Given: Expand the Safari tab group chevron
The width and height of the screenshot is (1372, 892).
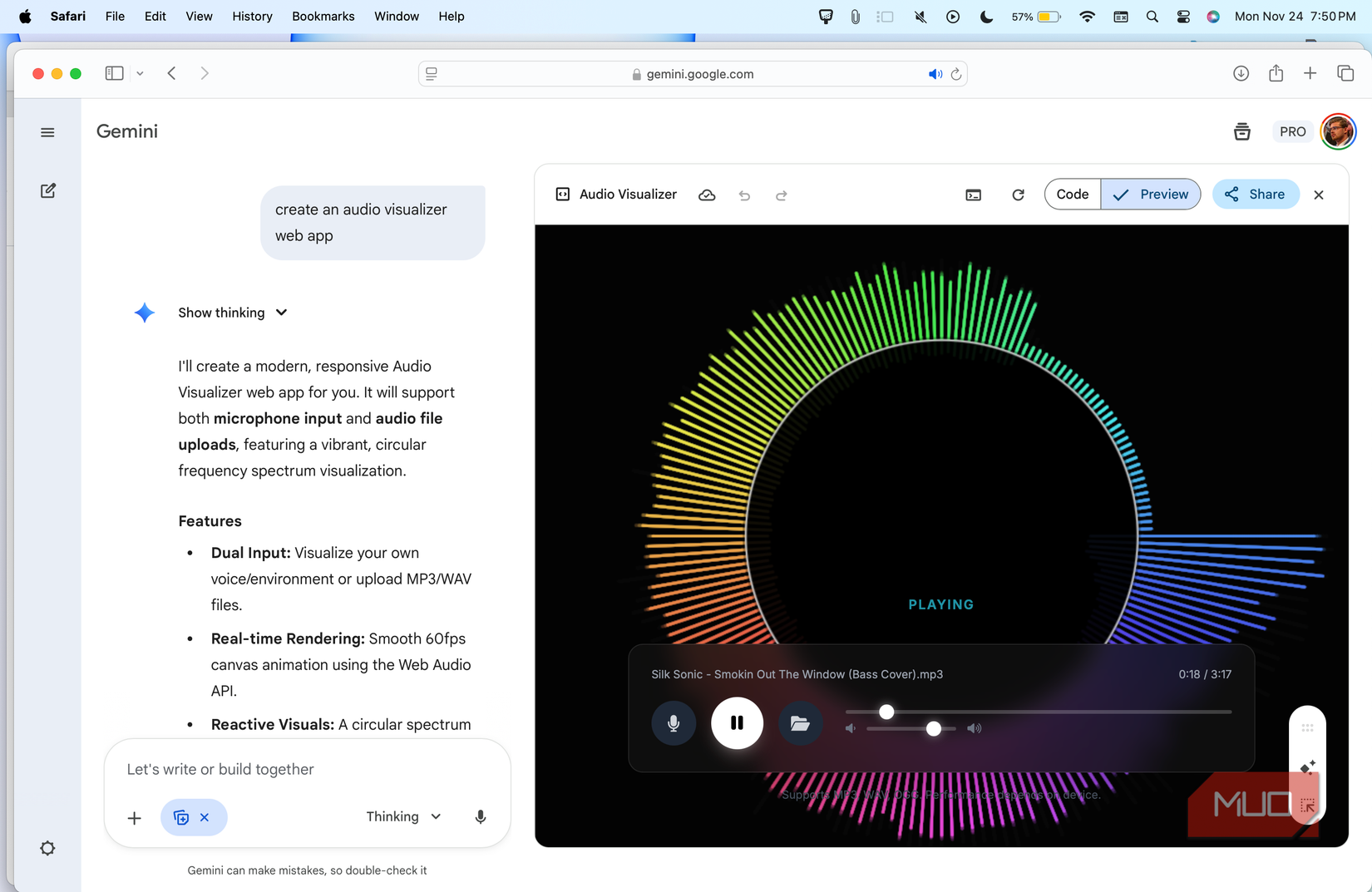Looking at the screenshot, I should (x=140, y=73).
